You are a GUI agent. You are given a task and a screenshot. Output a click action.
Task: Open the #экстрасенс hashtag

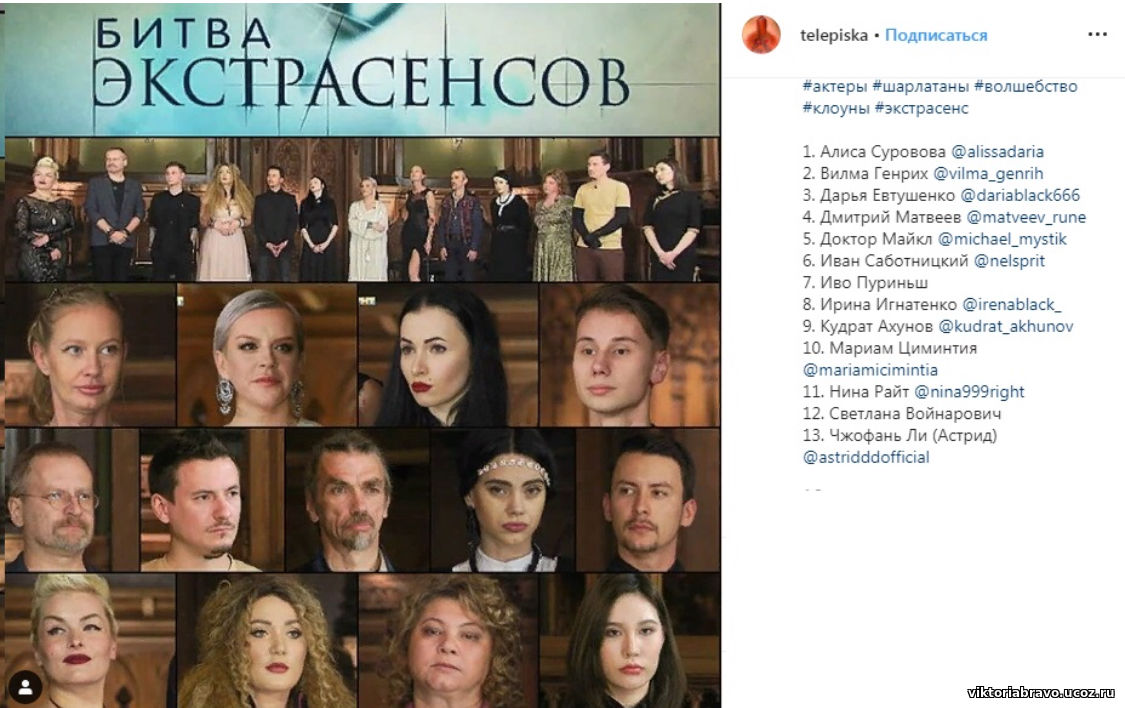(921, 108)
